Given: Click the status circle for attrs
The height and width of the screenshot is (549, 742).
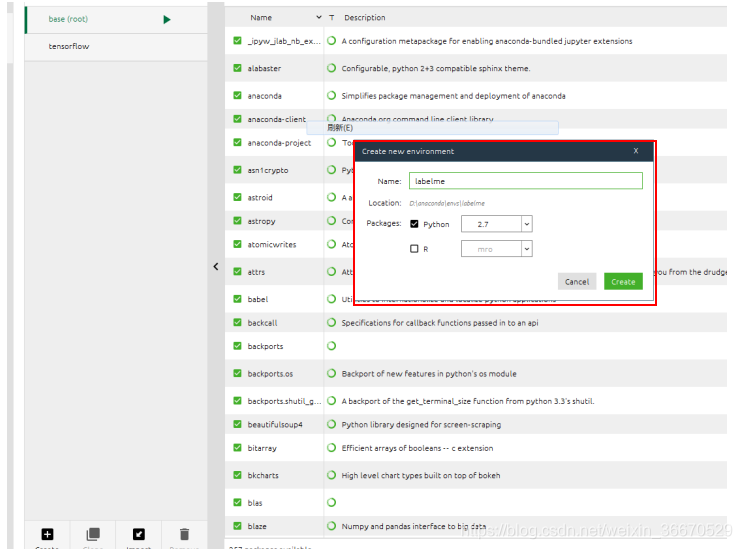Looking at the screenshot, I should (x=332, y=272).
